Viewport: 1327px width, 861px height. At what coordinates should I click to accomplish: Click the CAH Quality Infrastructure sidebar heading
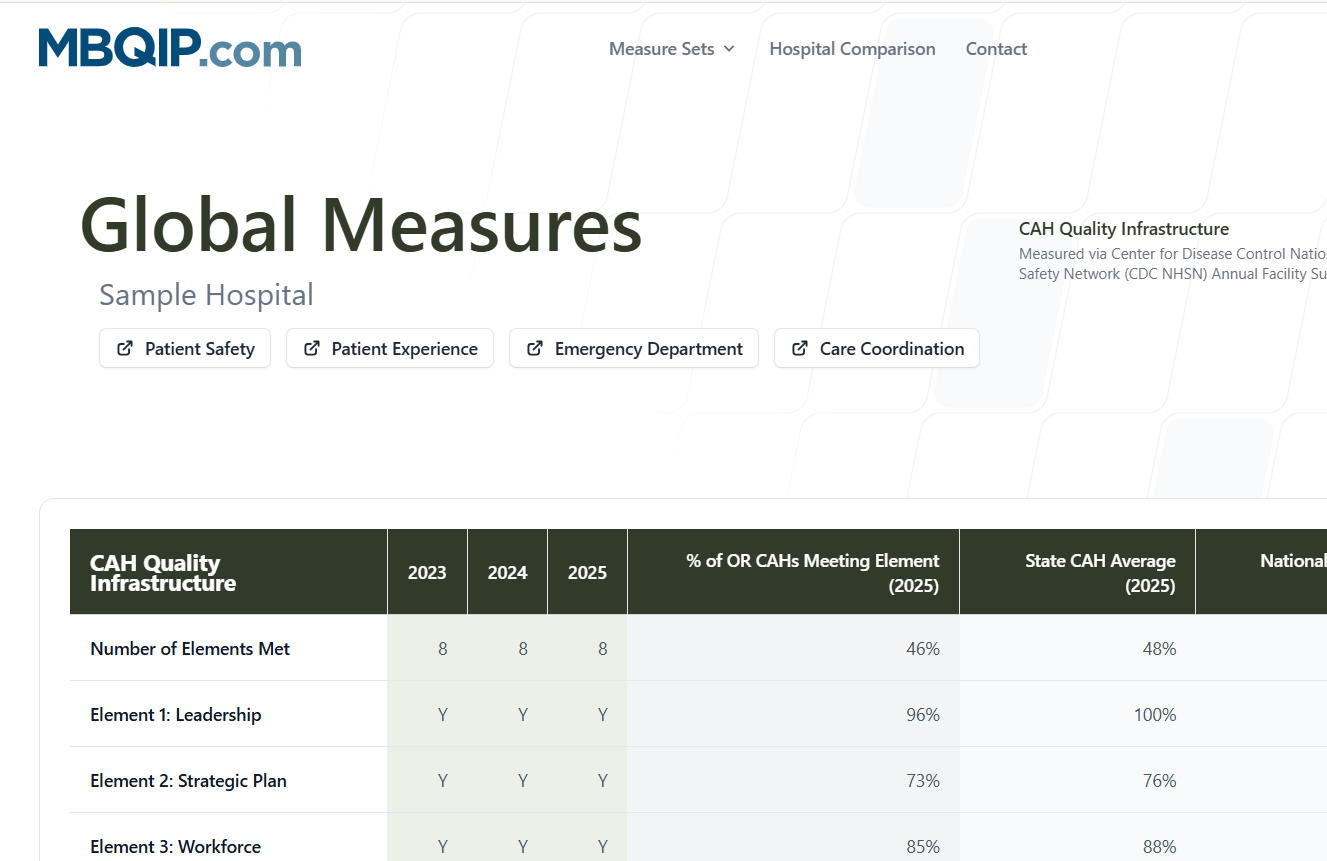(1124, 229)
